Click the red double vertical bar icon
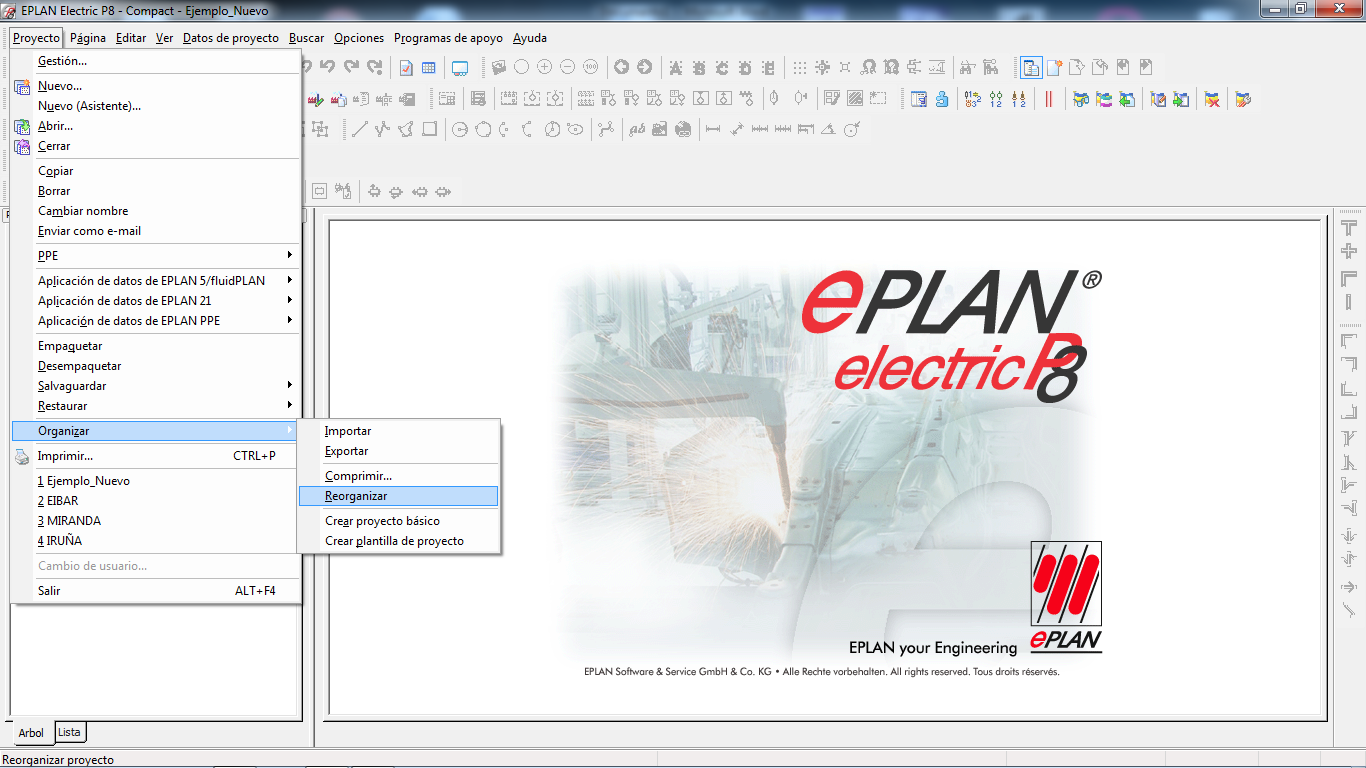Viewport: 1366px width, 768px height. coord(1048,99)
